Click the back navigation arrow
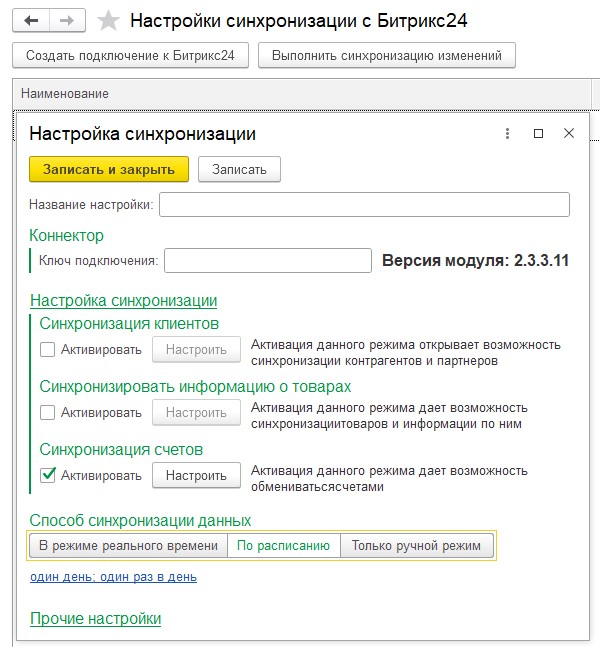This screenshot has width=600, height=647. point(31,20)
